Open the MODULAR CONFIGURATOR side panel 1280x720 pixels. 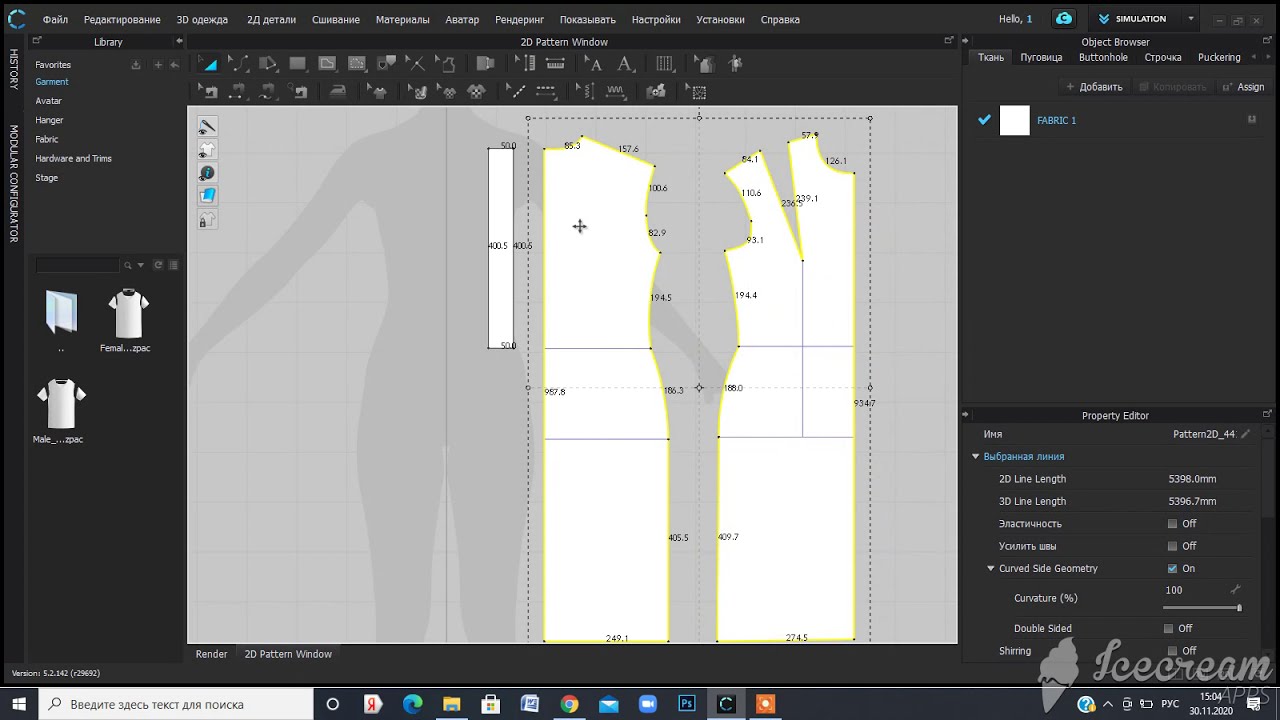click(14, 183)
